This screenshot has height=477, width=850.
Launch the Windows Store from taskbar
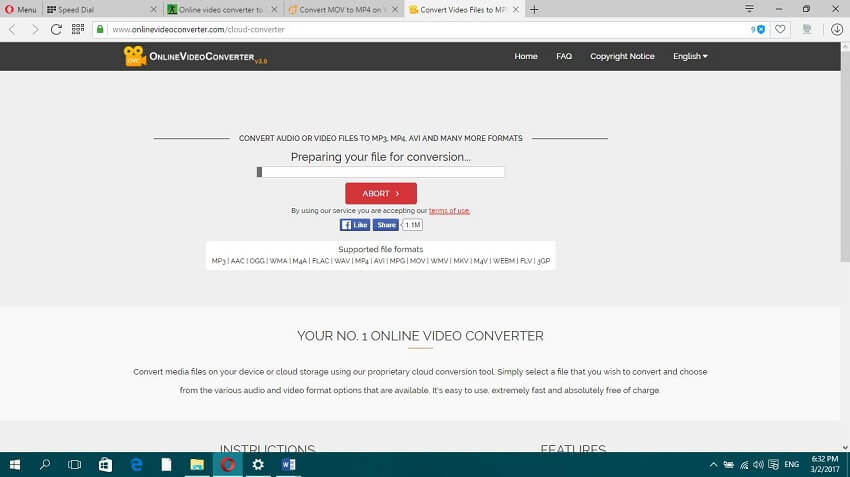click(105, 465)
